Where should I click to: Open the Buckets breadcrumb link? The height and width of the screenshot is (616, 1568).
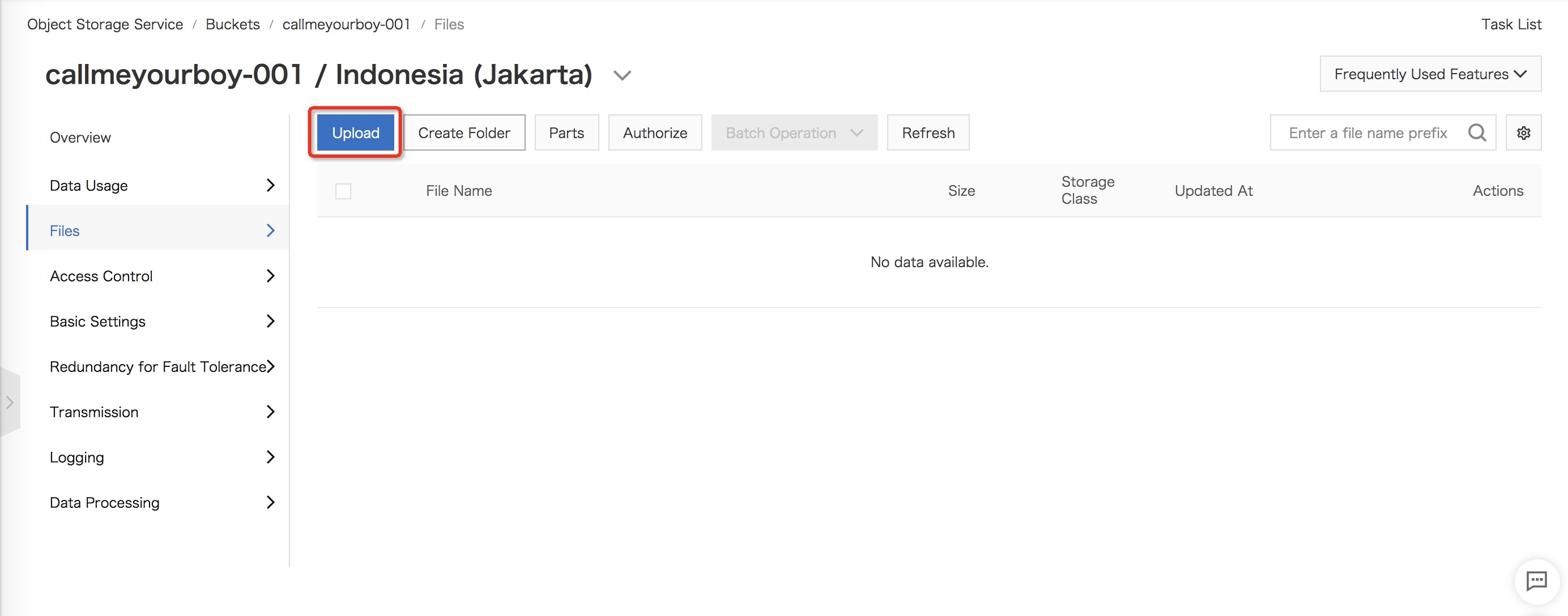pos(232,24)
